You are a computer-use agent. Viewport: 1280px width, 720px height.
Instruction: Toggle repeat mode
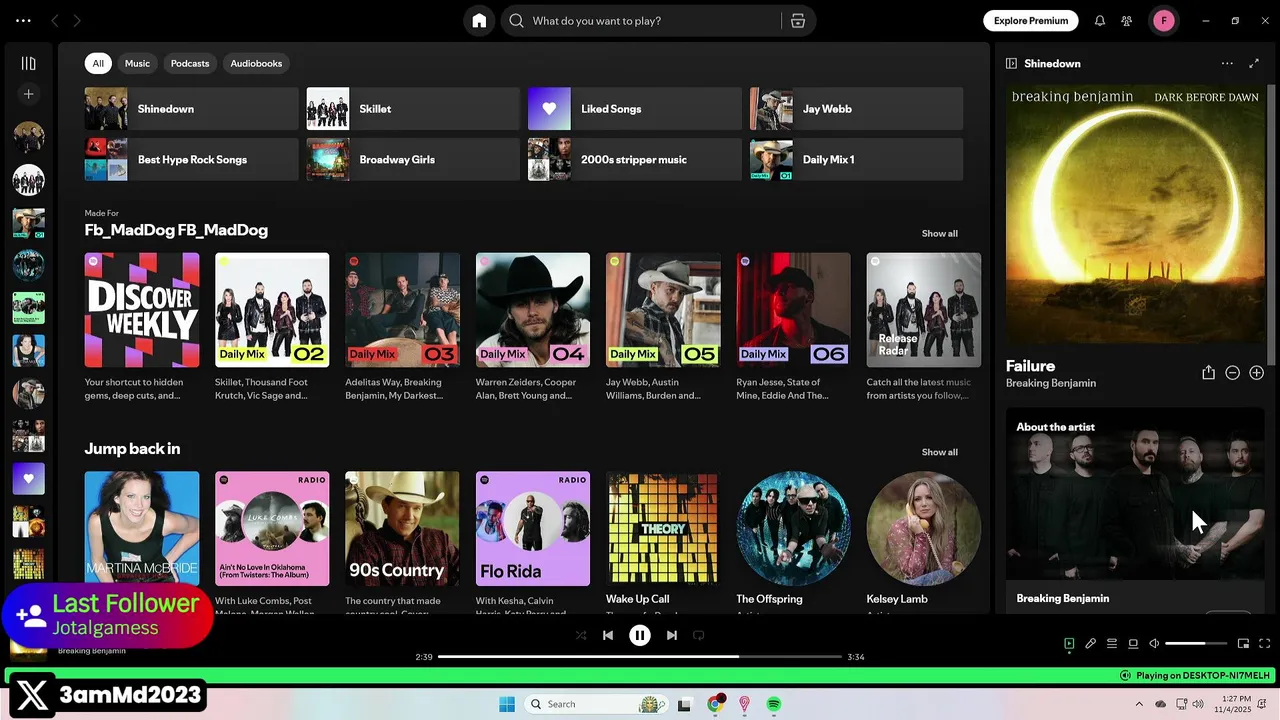pos(699,635)
